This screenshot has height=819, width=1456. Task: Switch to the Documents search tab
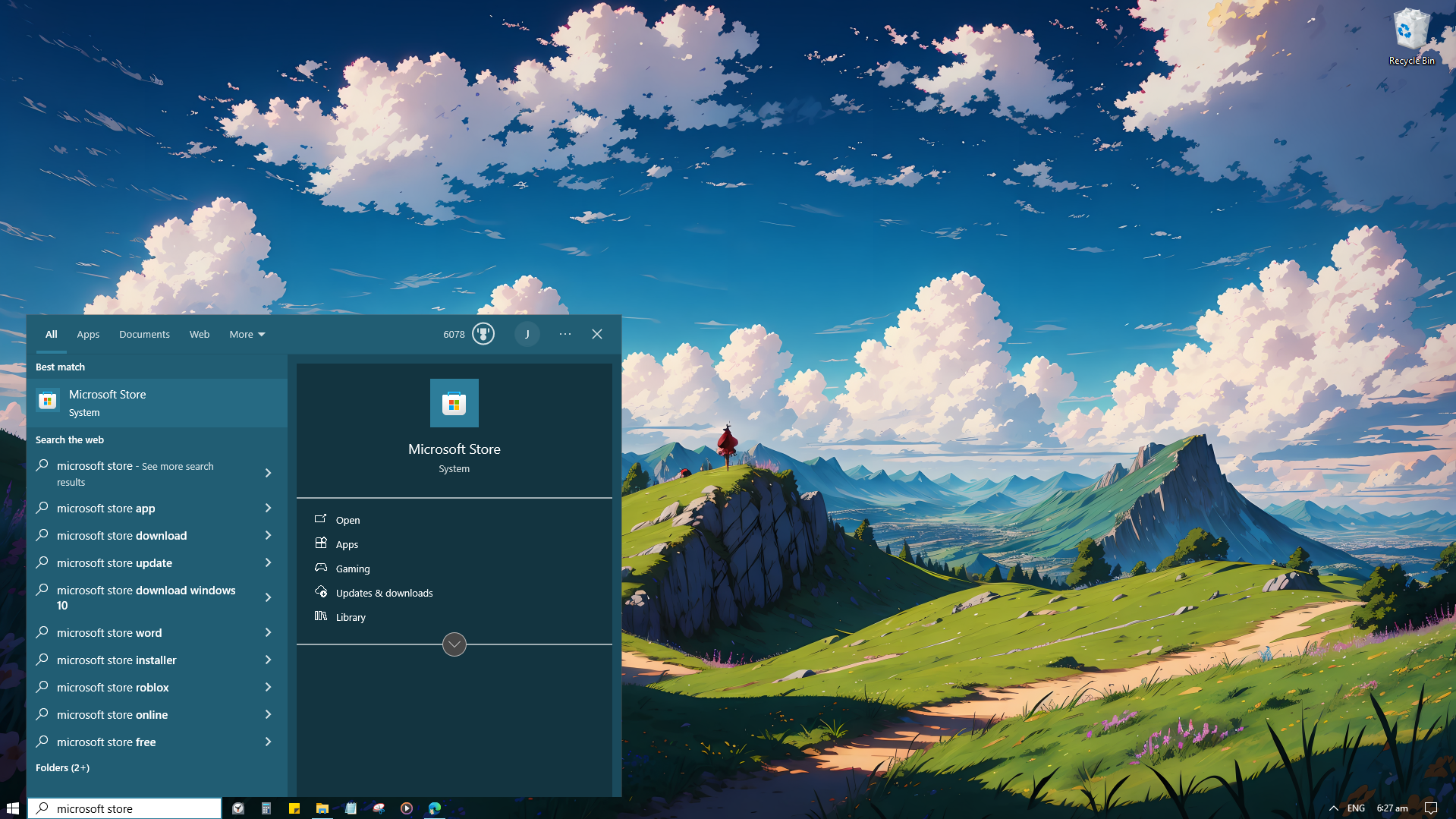point(144,334)
